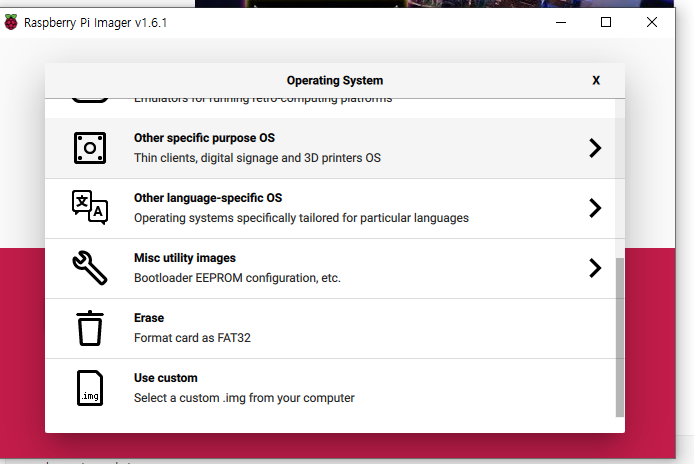Close the Raspberry Pi Imager window
Image resolution: width=694 pixels, height=464 pixels.
(x=652, y=22)
